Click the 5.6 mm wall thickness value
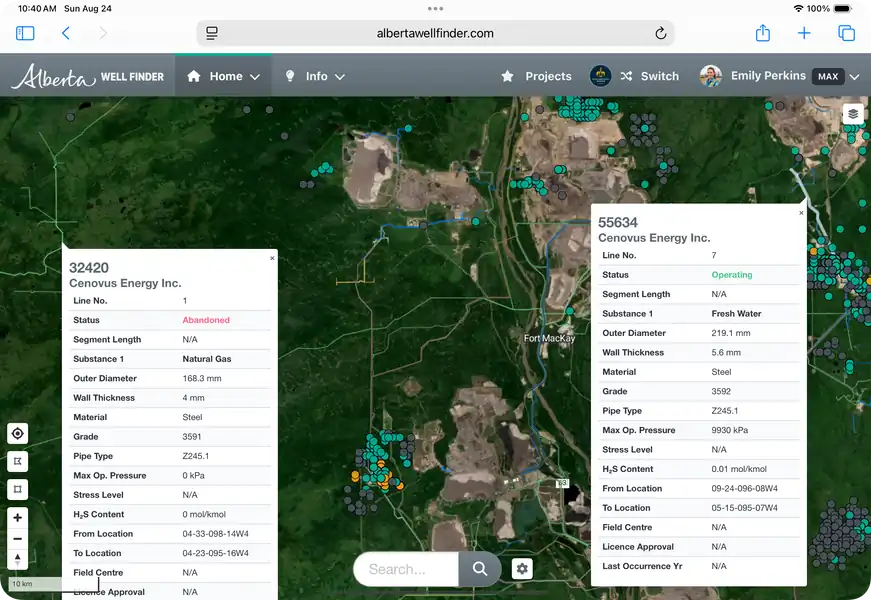Viewport: 871px width, 600px height. (725, 353)
